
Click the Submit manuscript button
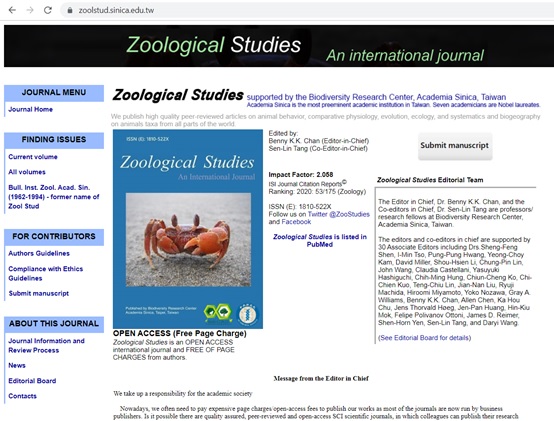(455, 146)
